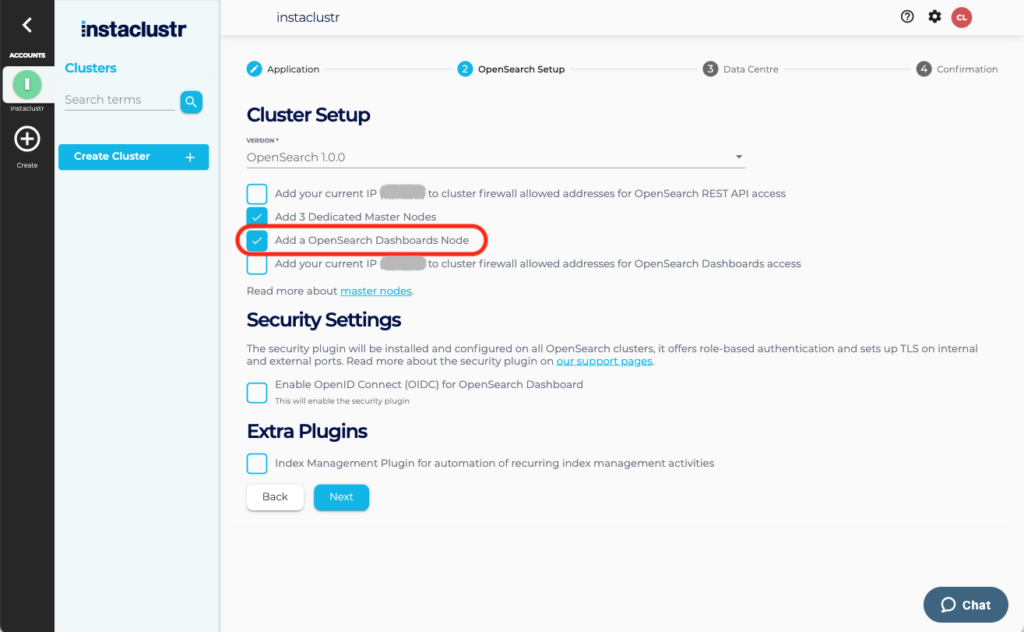Toggle Add a OpenSearch Dashboards Node checkbox

pyautogui.click(x=257, y=241)
